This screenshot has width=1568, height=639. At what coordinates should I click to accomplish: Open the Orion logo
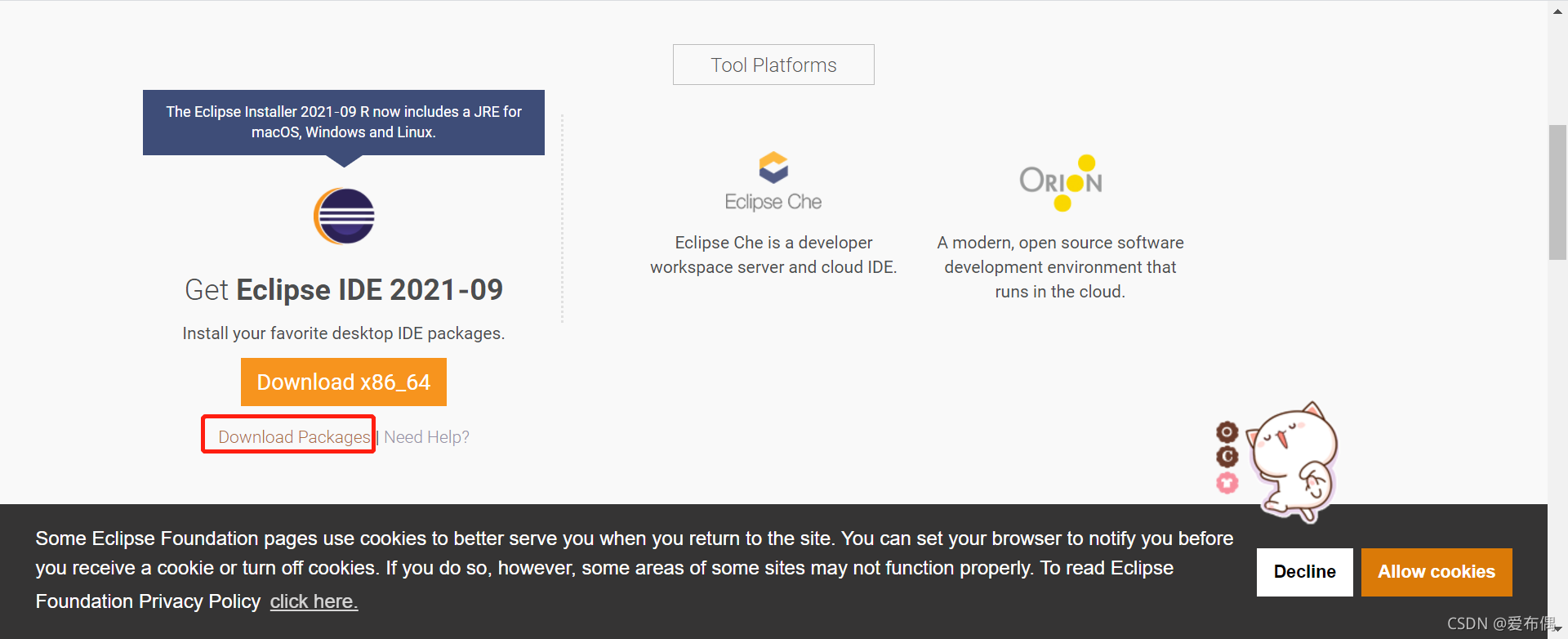pyautogui.click(x=1061, y=182)
